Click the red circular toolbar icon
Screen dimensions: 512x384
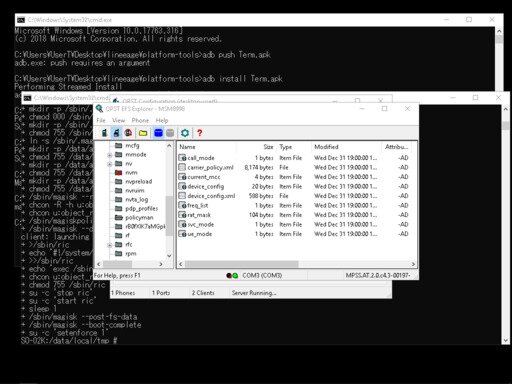128,133
